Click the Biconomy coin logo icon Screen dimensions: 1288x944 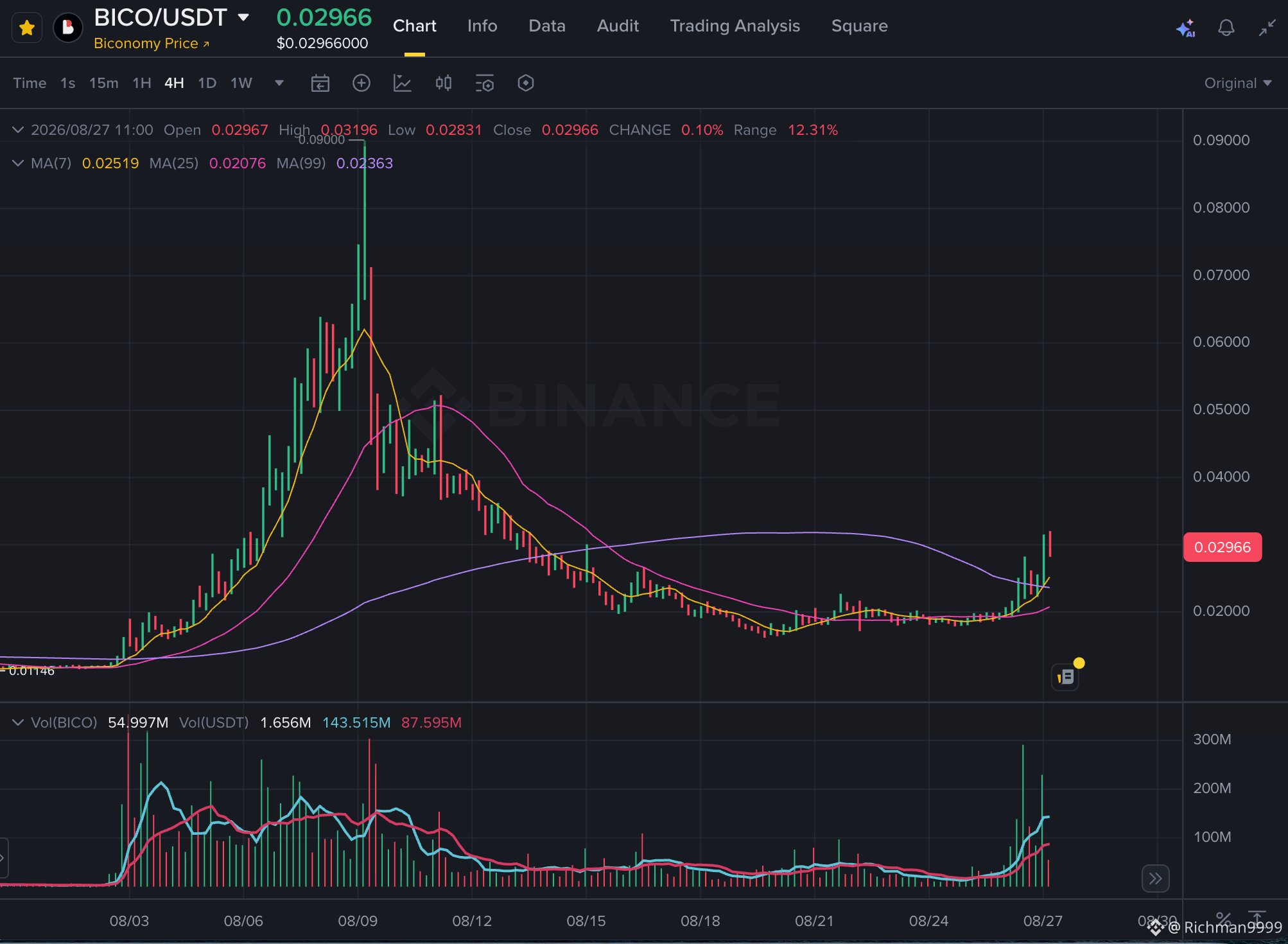[68, 28]
